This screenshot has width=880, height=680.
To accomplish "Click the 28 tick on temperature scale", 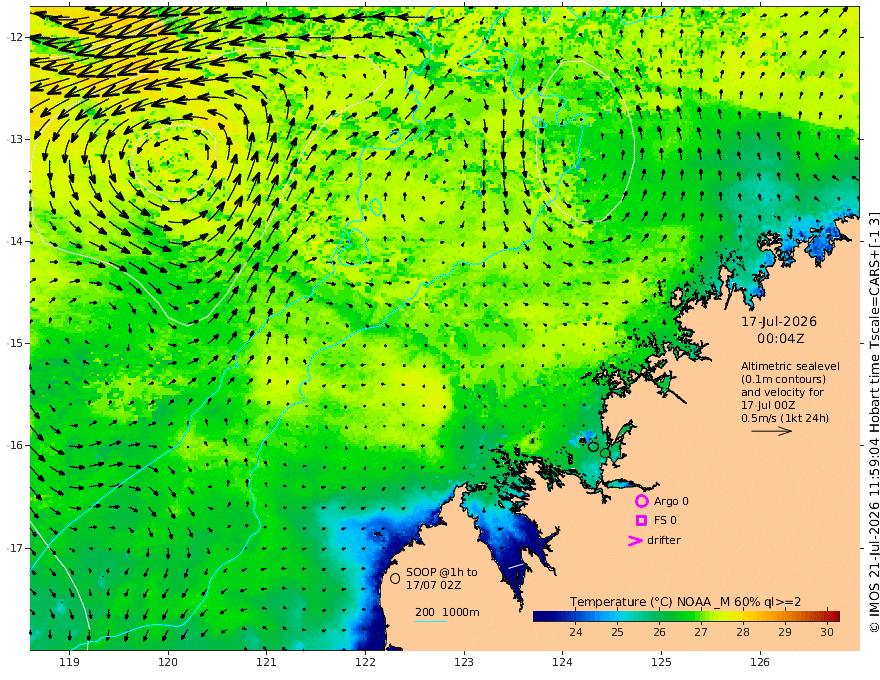I will (x=743, y=632).
